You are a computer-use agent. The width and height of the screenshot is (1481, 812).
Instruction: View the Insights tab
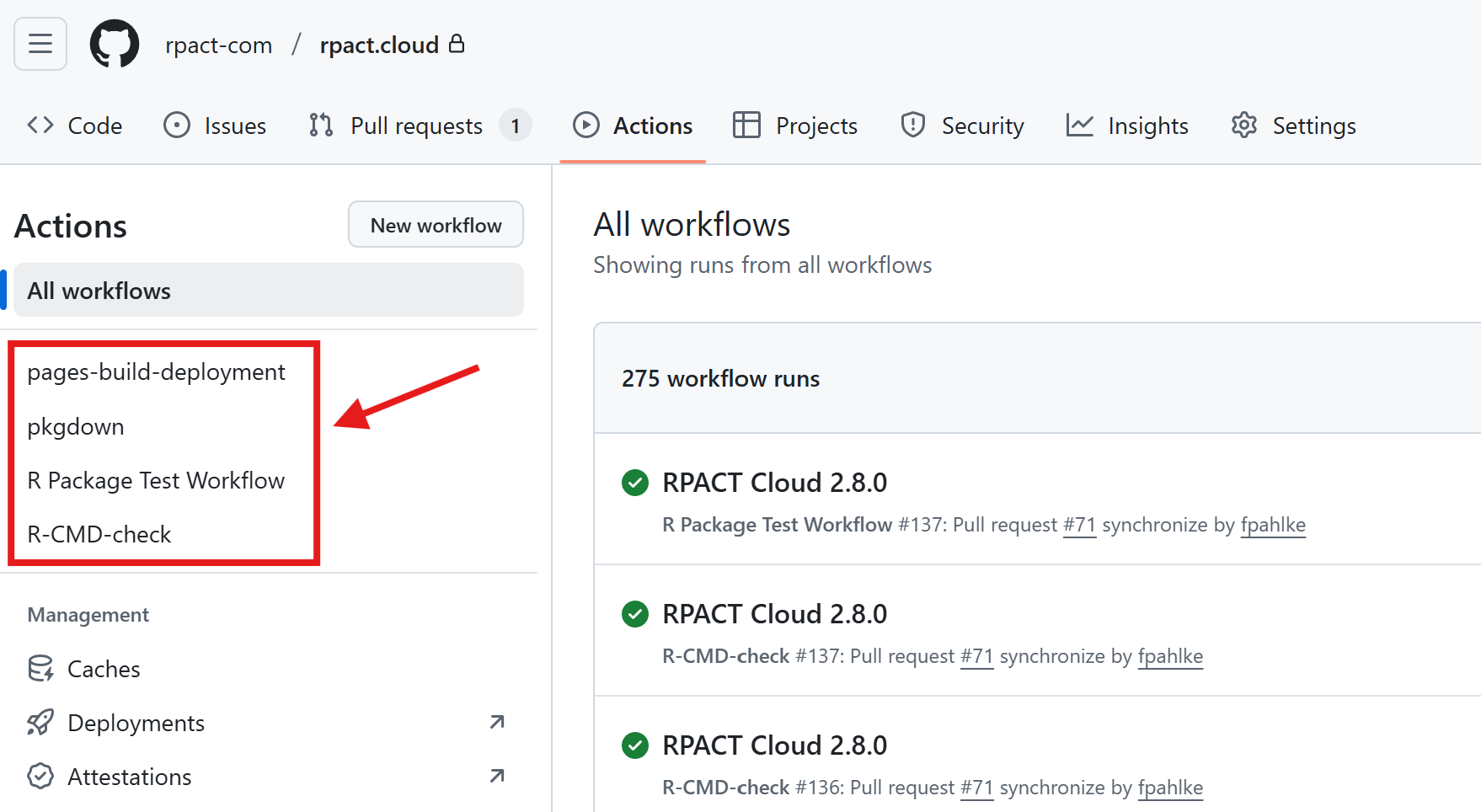point(1127,126)
